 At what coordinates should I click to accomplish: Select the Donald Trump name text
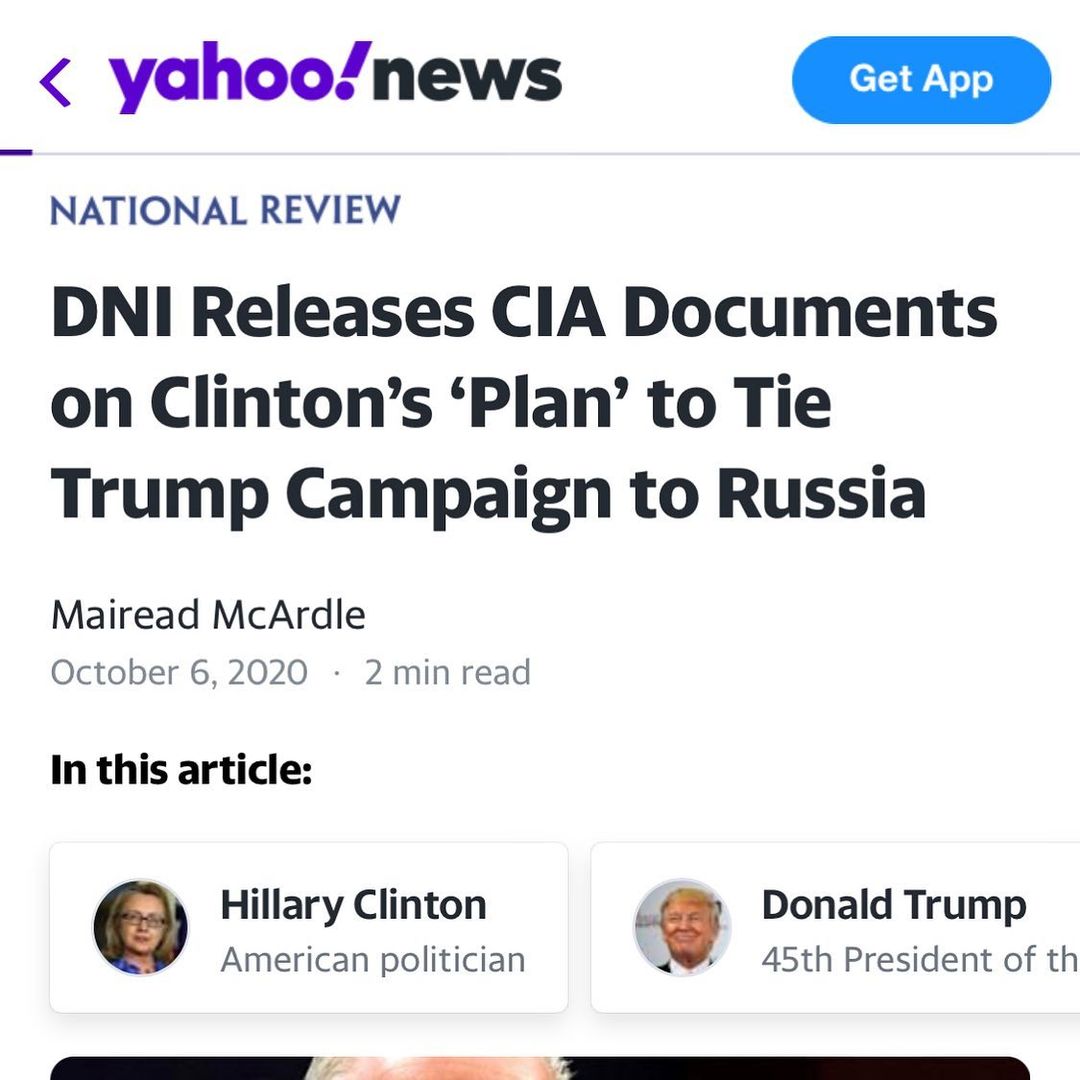point(893,905)
